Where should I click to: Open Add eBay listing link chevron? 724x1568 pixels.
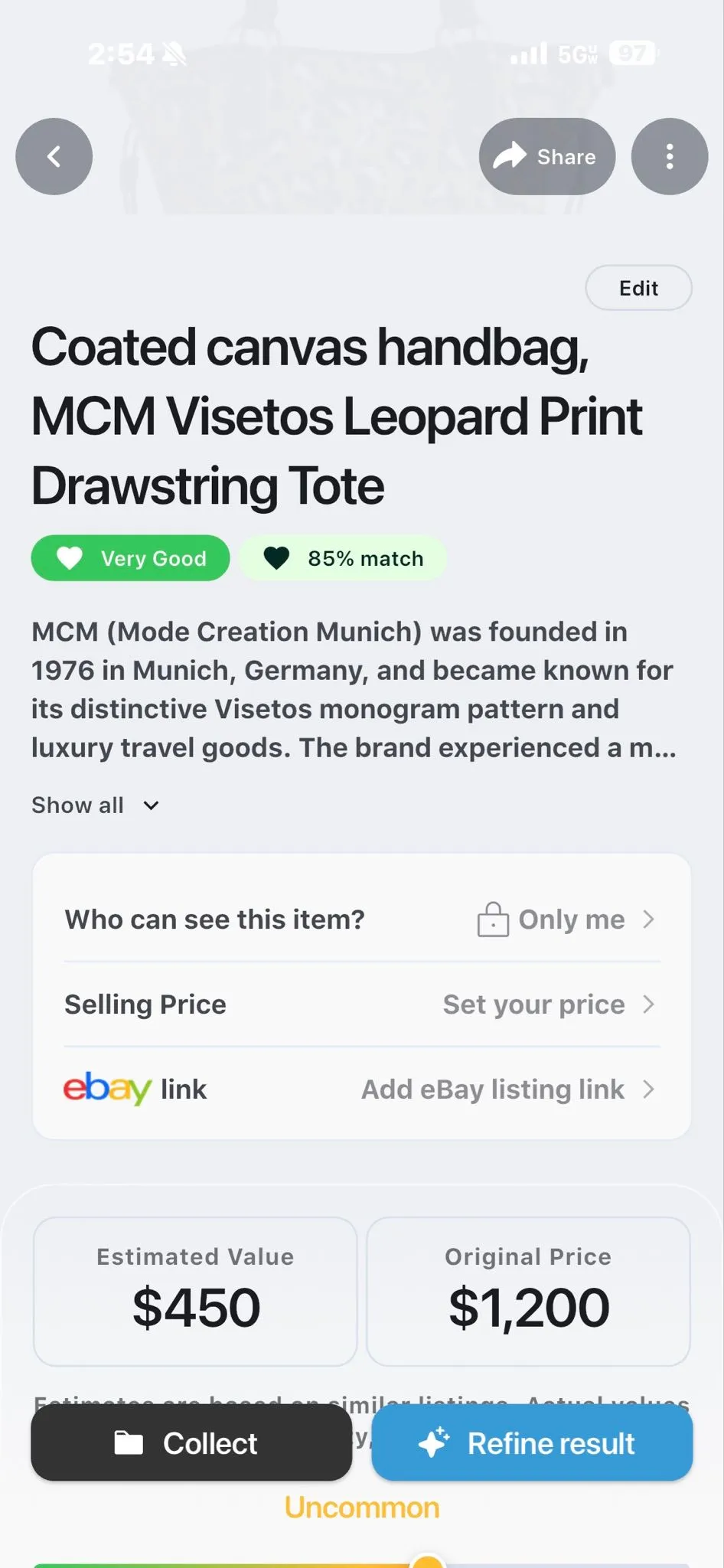648,1089
